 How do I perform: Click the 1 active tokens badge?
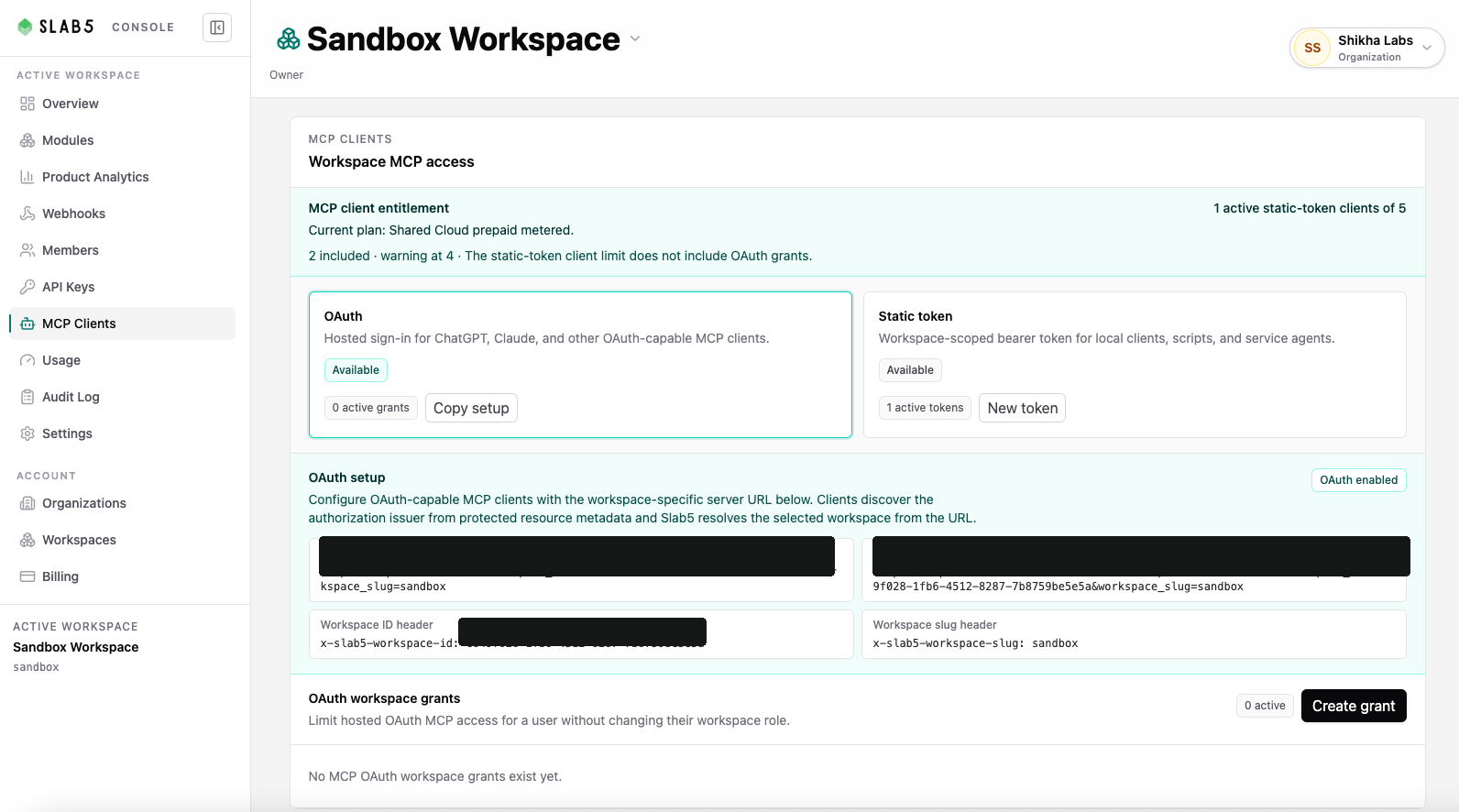(925, 408)
